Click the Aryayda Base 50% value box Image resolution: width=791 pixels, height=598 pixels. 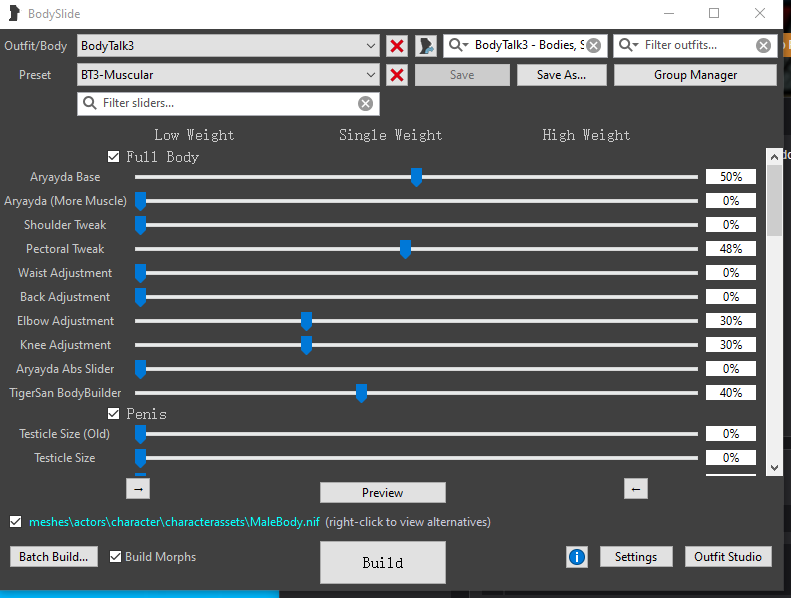coord(730,177)
